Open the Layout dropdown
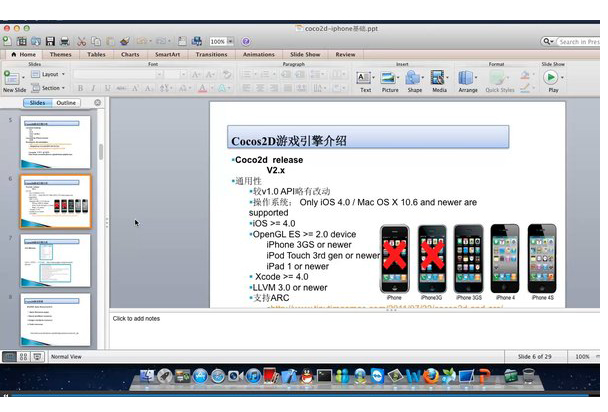 click(48, 74)
